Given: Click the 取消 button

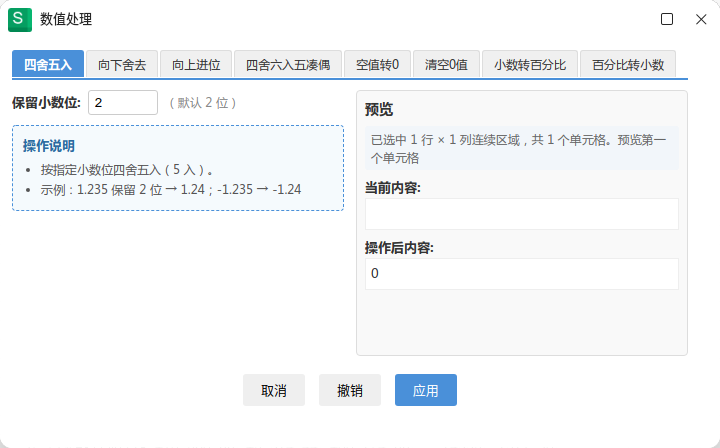Looking at the screenshot, I should coord(274,390).
